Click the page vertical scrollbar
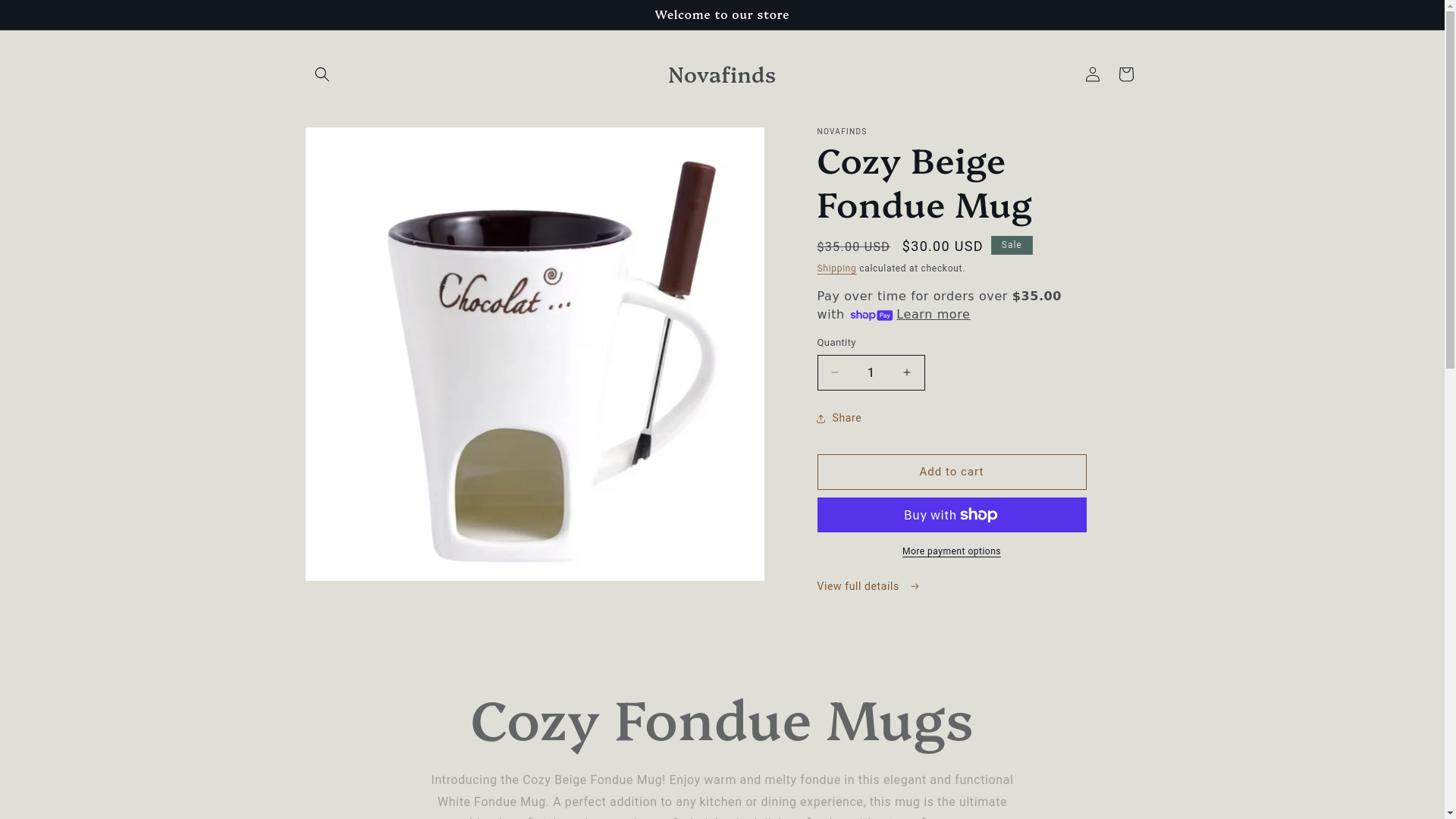Screen dimensions: 1456x819 [x=1450, y=409]
